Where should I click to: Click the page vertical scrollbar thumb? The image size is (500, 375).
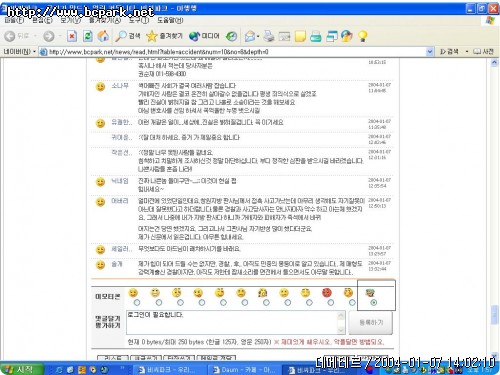pyautogui.click(x=494, y=315)
